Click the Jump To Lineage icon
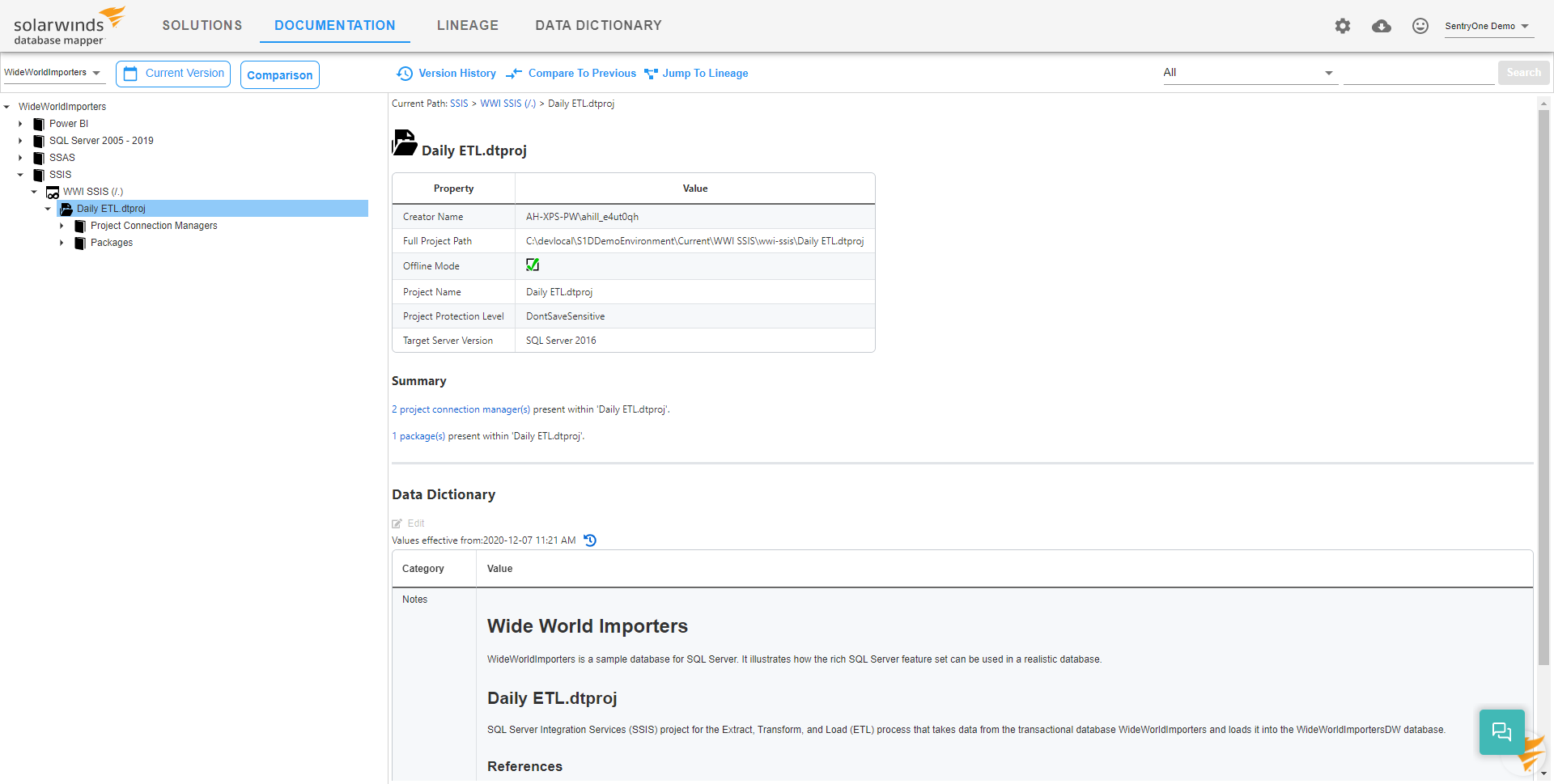The height and width of the screenshot is (784, 1554). coord(651,74)
